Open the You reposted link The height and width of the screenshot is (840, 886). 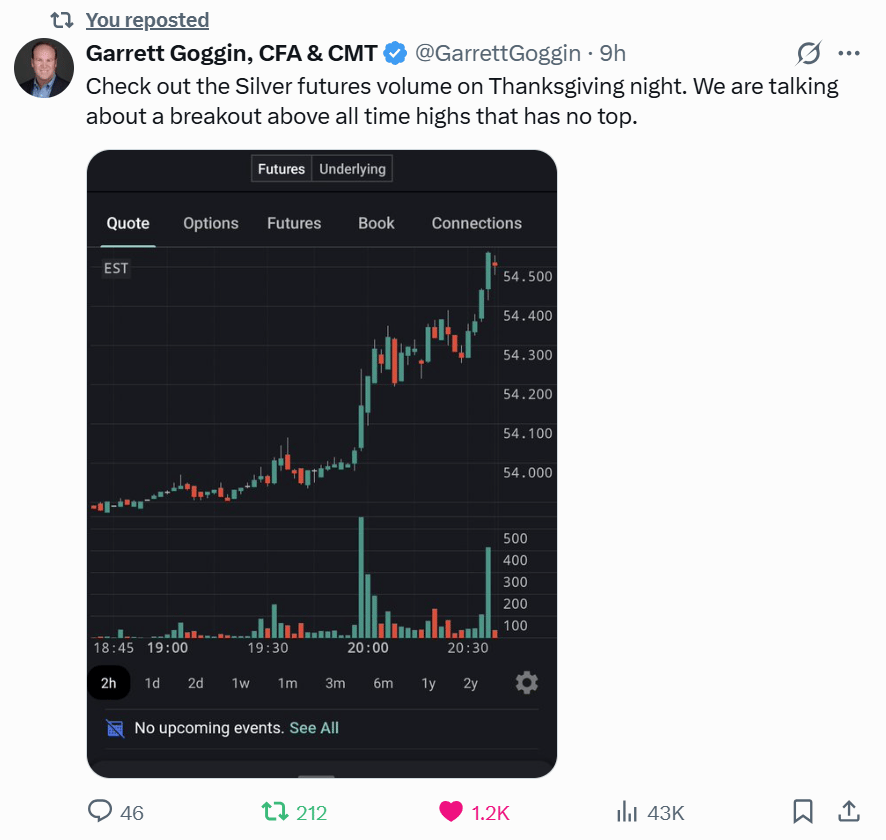[147, 20]
